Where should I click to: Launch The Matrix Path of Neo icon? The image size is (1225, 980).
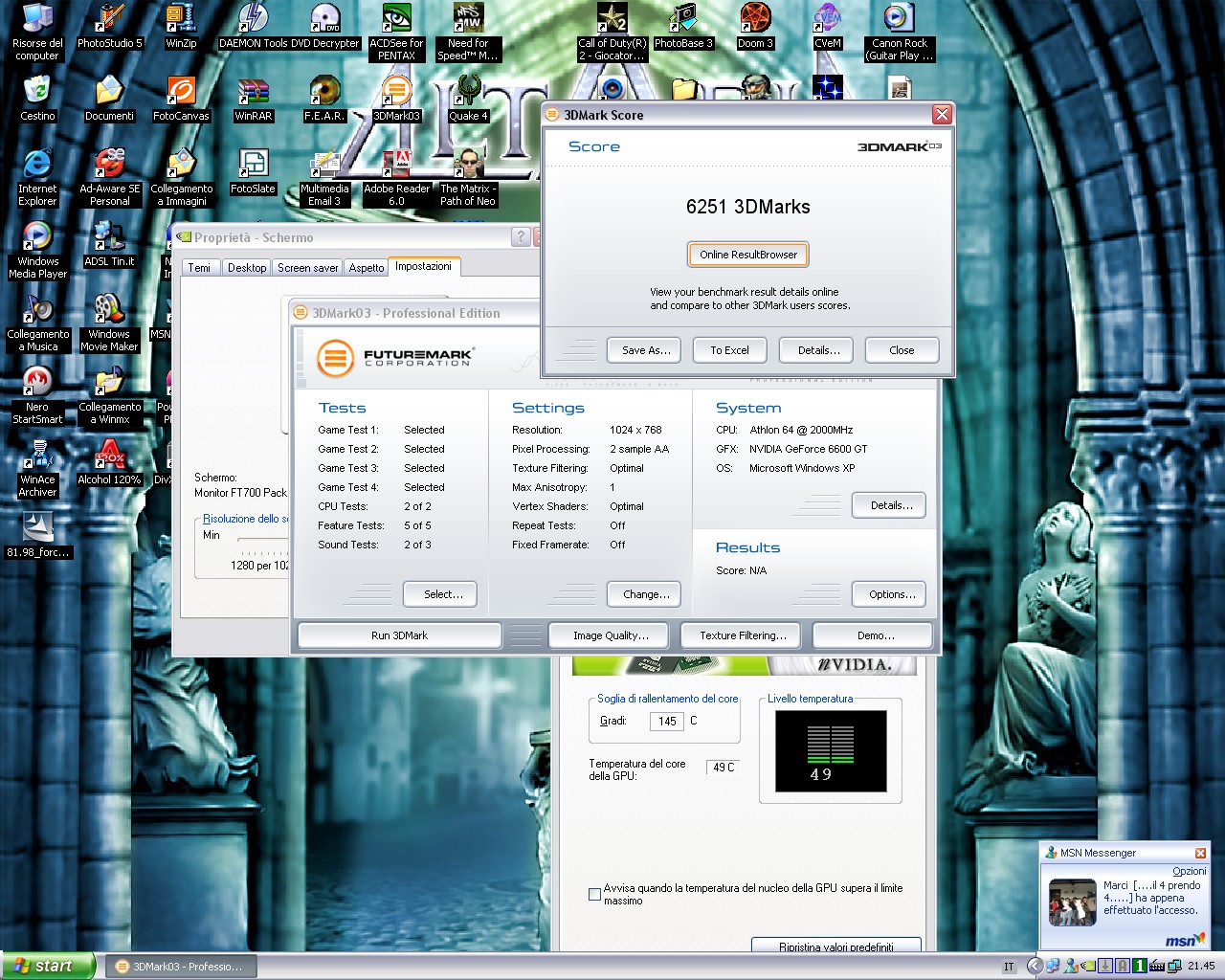(468, 178)
